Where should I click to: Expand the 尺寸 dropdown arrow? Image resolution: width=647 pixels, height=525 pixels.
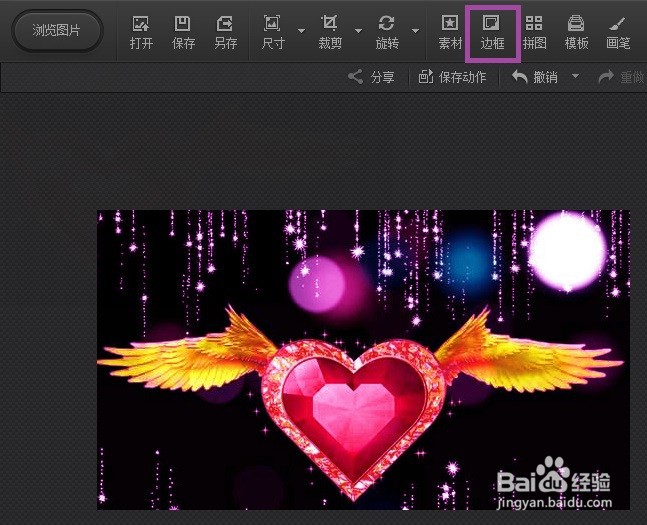(302, 31)
